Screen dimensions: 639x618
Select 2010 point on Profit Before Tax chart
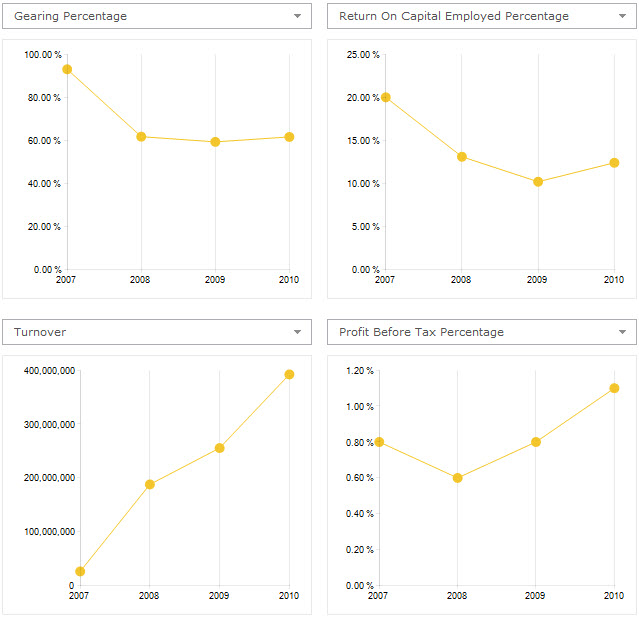point(614,388)
